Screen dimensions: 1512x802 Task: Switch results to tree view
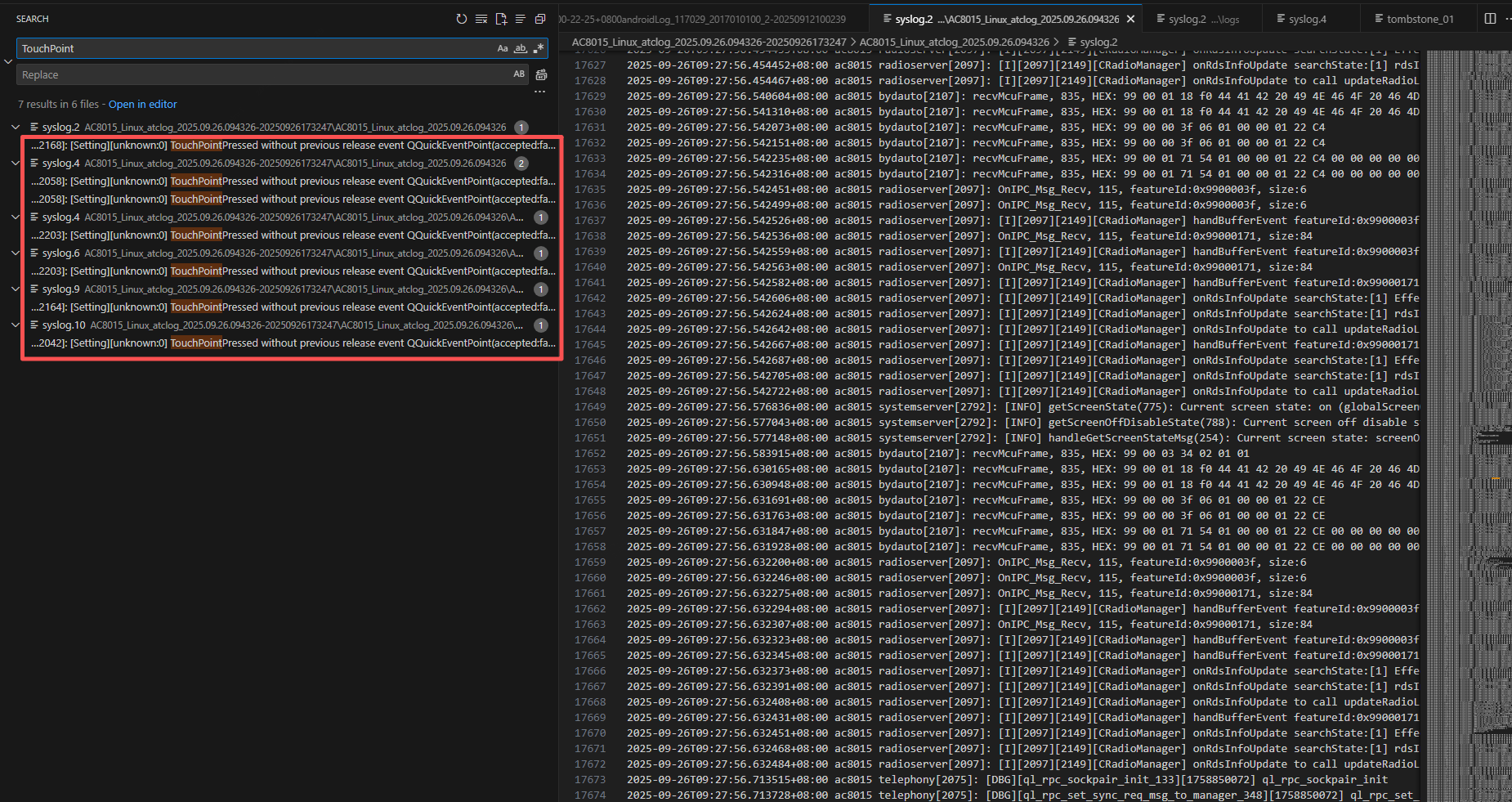click(x=521, y=19)
